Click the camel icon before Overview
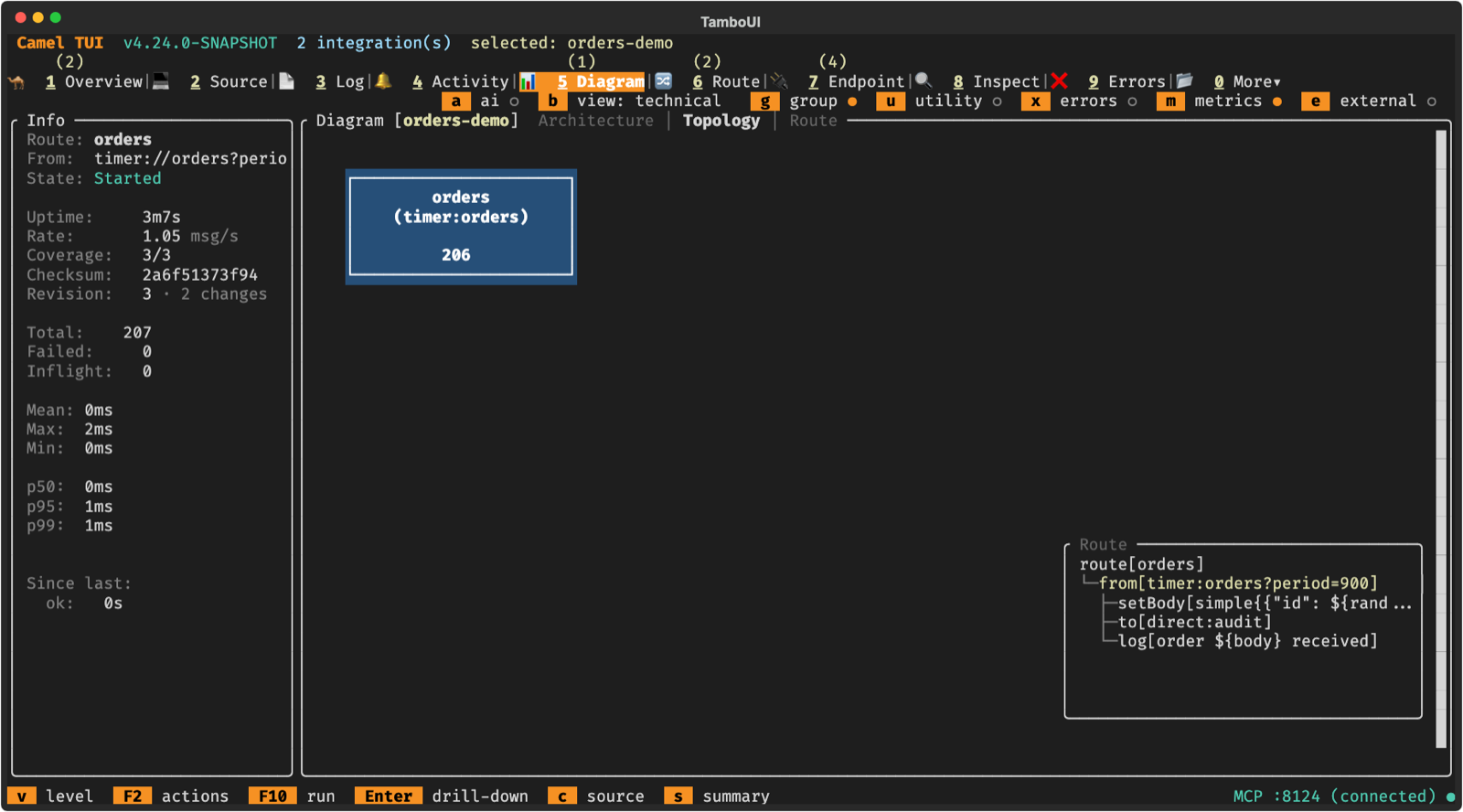 (x=16, y=81)
